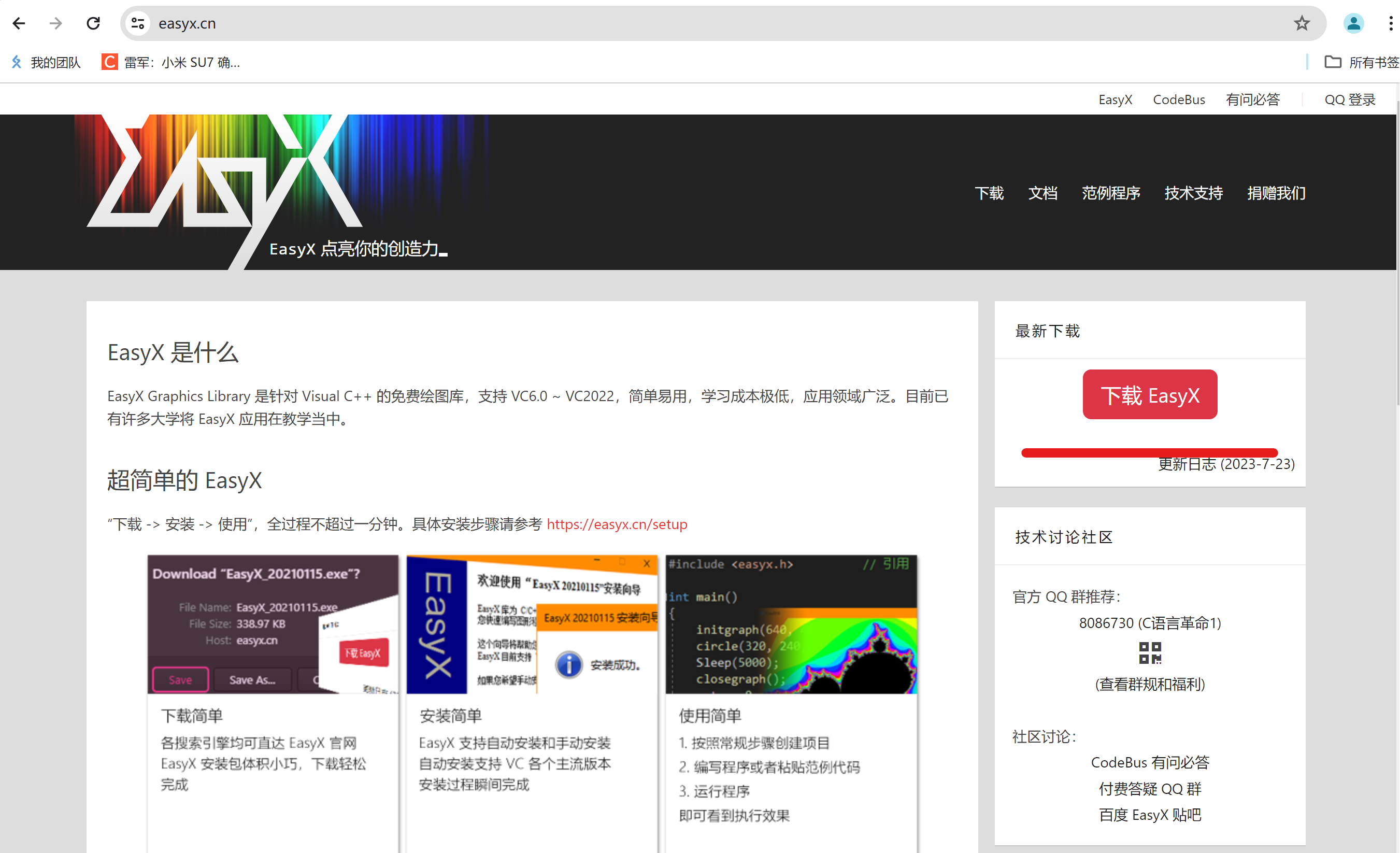Open (查看群规和福利) link
The height and width of the screenshot is (853, 1400).
(x=1150, y=684)
